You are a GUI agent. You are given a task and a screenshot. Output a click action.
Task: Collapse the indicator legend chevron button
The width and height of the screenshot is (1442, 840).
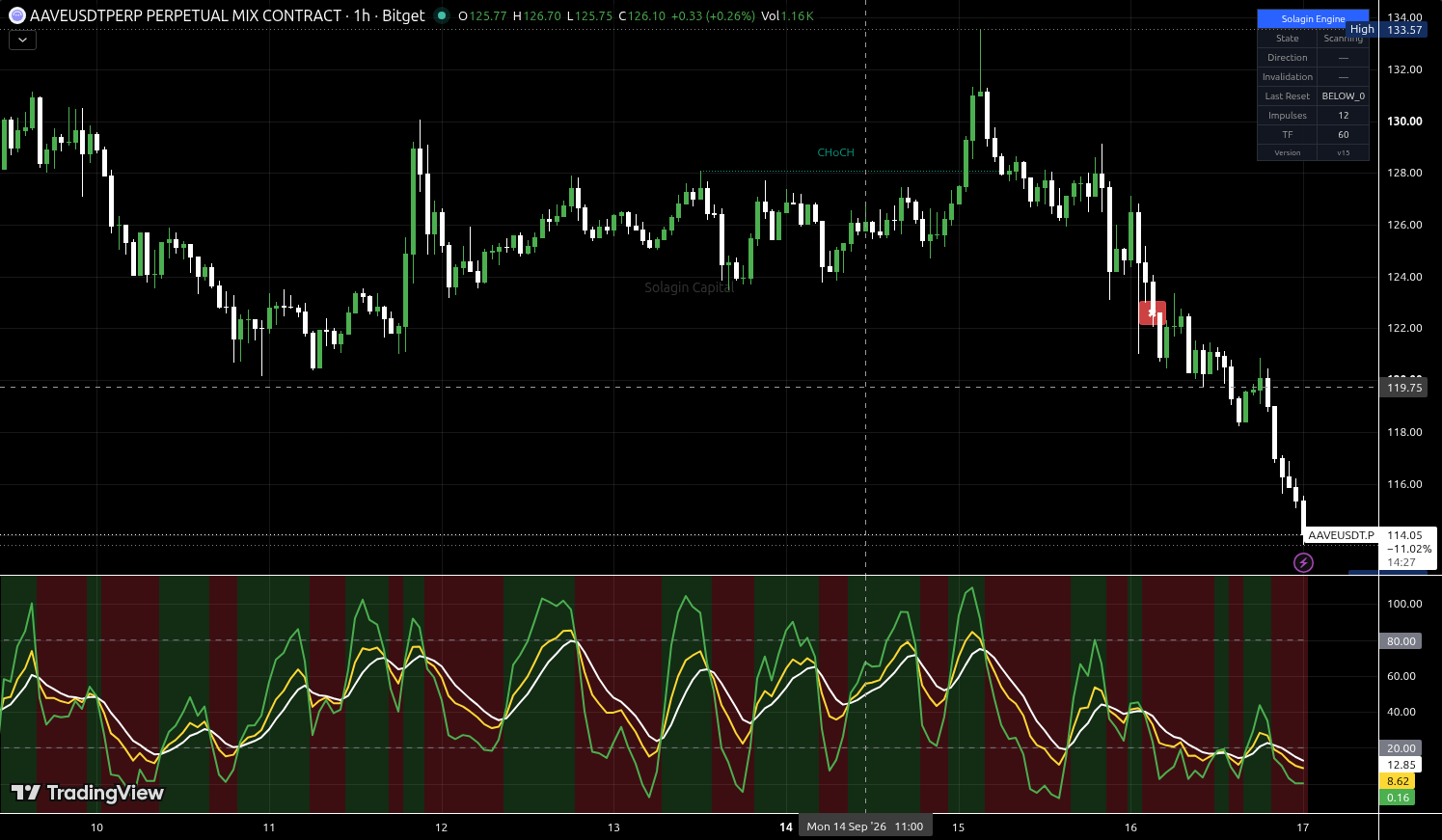[22, 41]
